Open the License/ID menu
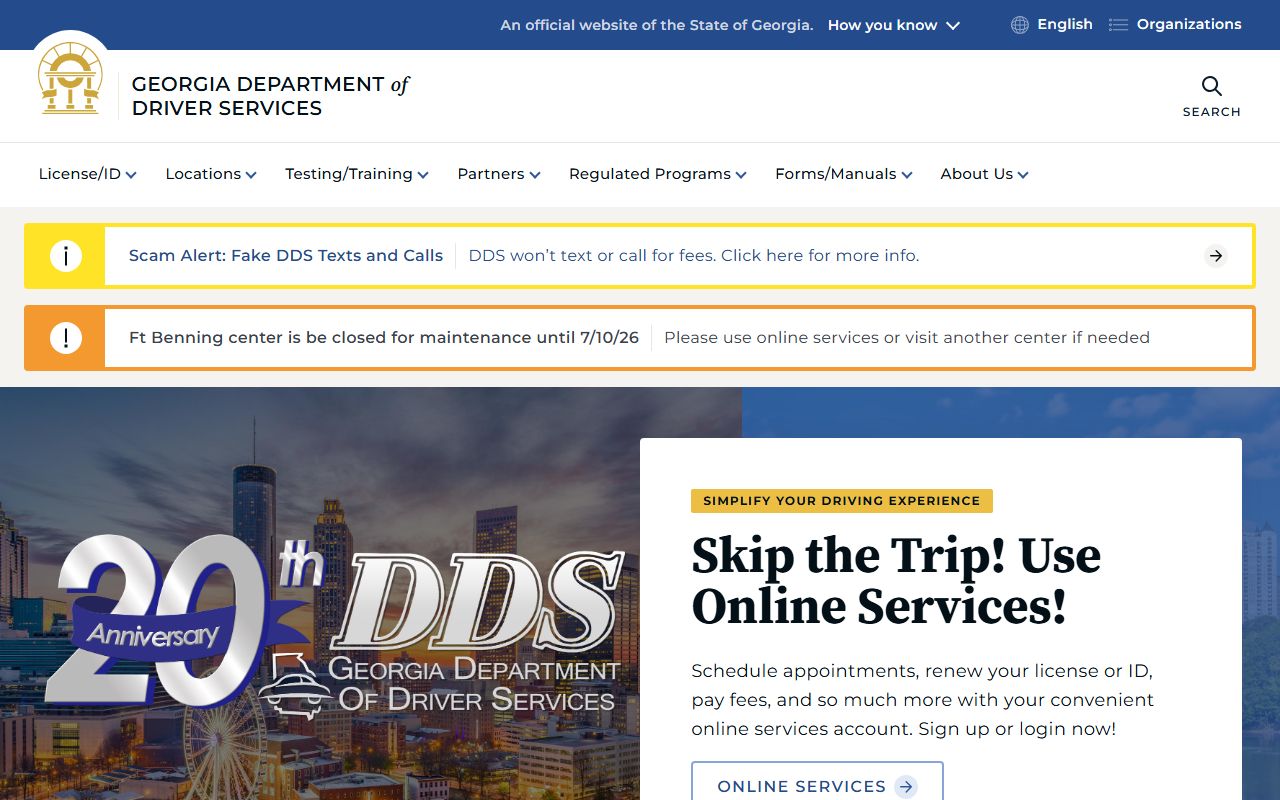Image resolution: width=1280 pixels, height=800 pixels. (x=87, y=174)
